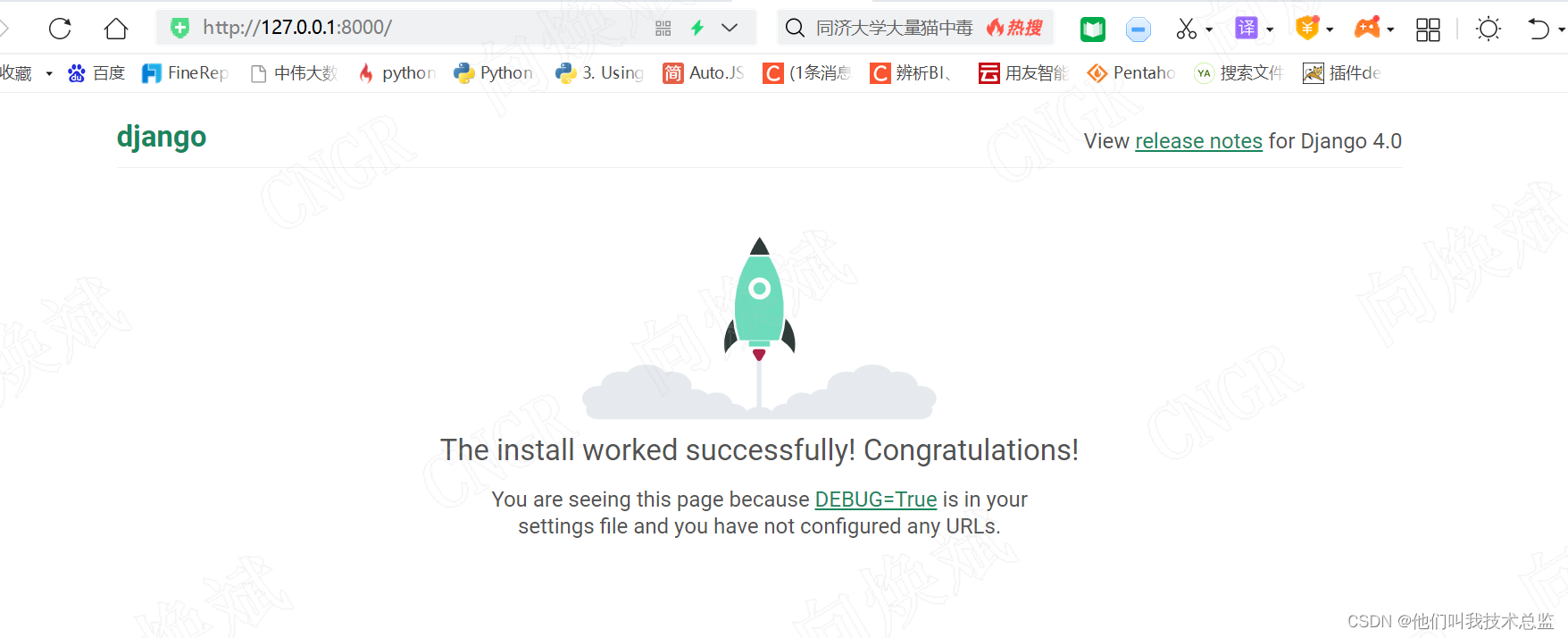Expand the game controller dropdown arrow
Image resolution: width=1568 pixels, height=638 pixels.
(1390, 29)
